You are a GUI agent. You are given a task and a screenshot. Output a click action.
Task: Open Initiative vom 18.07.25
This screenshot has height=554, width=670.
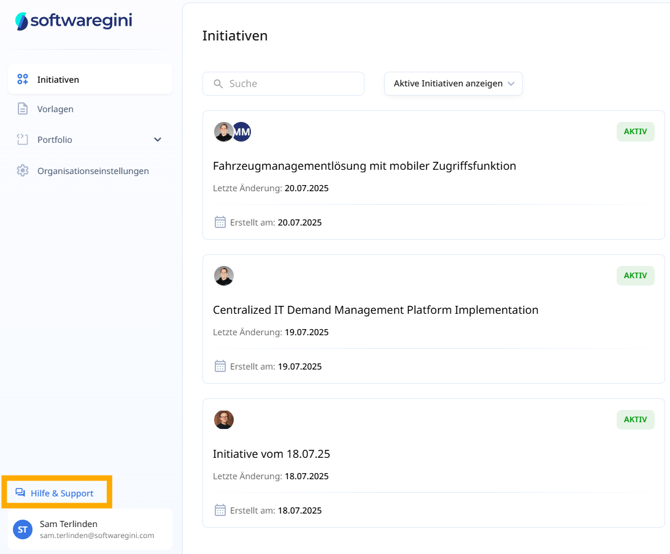(x=271, y=454)
